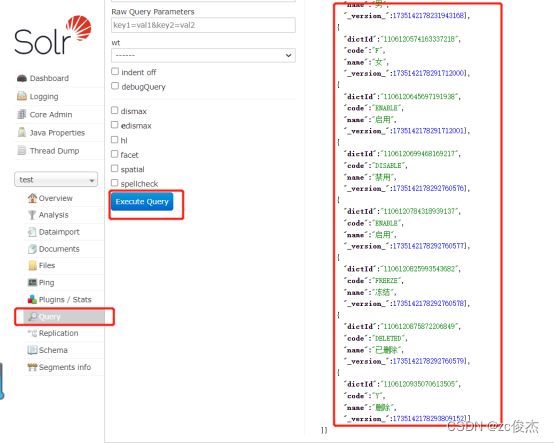This screenshot has height=443, width=554.
Task: Toggle the hl highlighting checkbox
Action: pyautogui.click(x=114, y=140)
